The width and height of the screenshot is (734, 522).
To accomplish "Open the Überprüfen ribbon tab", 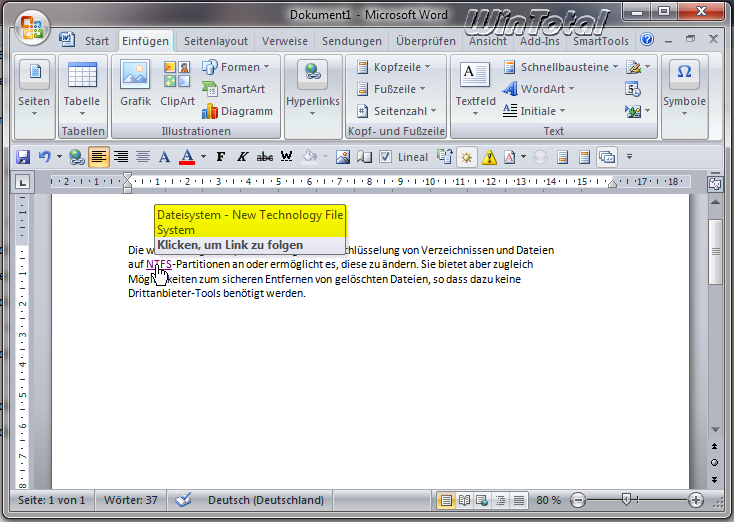I will point(426,41).
